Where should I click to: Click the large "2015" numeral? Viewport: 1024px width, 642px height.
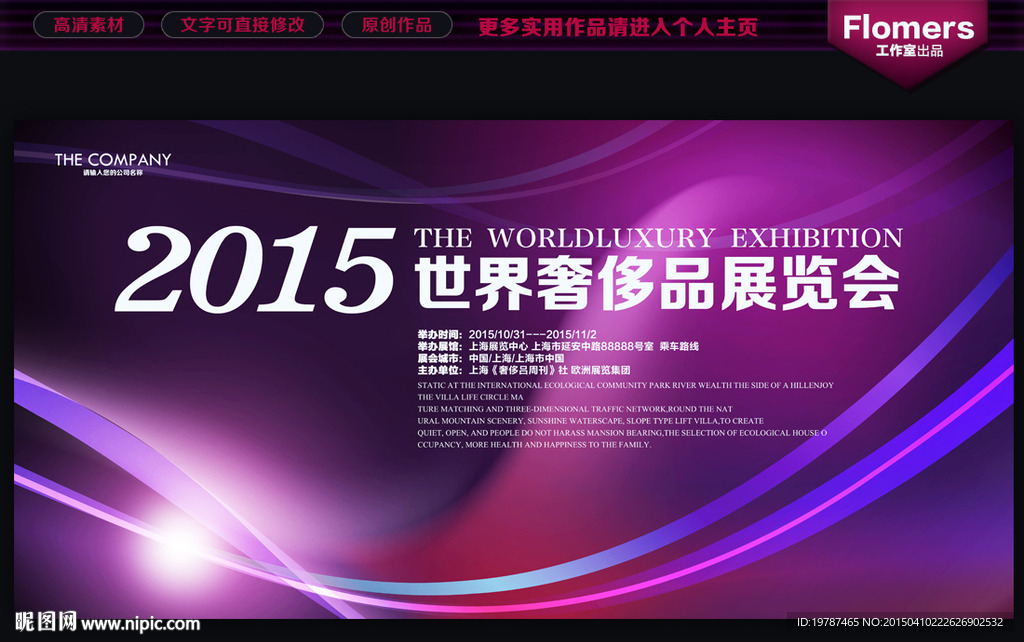tap(256, 270)
